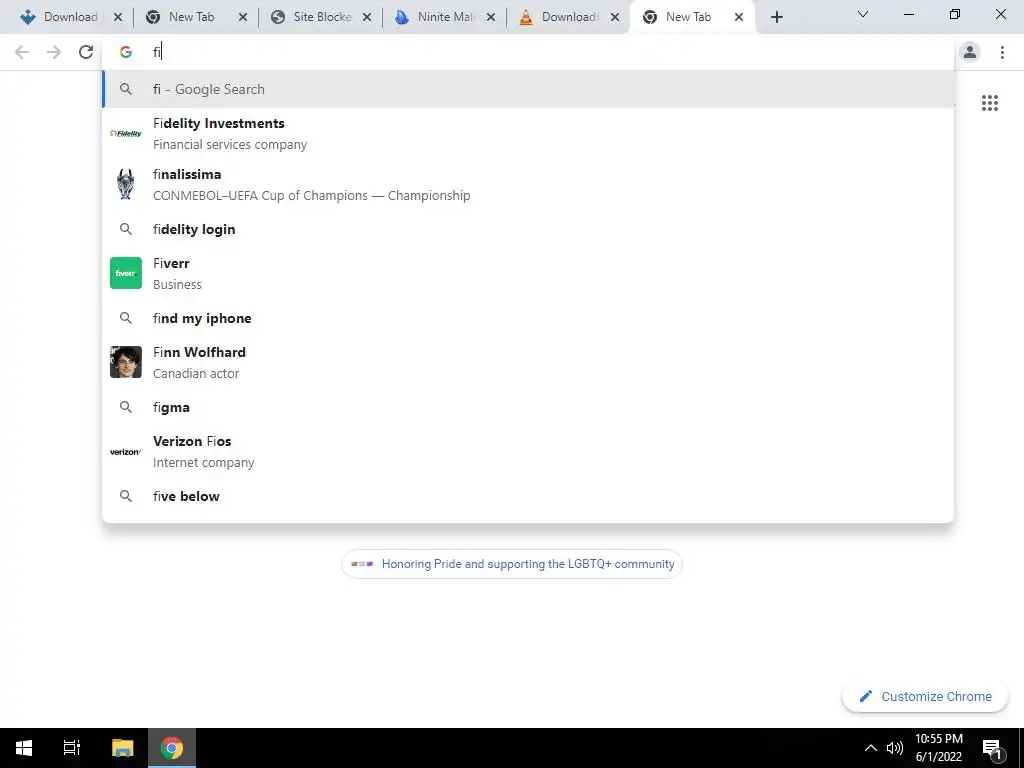This screenshot has height=768, width=1024.
Task: Choose the finalissima suggestion
Action: 528,185
